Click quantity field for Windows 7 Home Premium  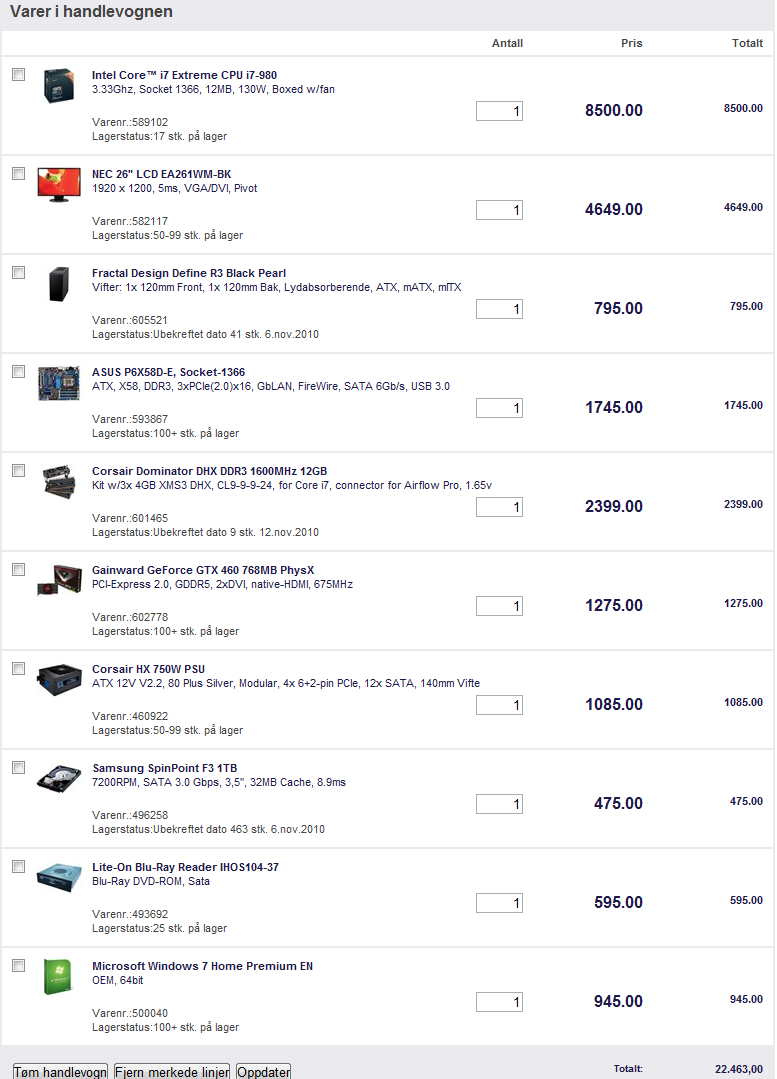(x=499, y=1002)
